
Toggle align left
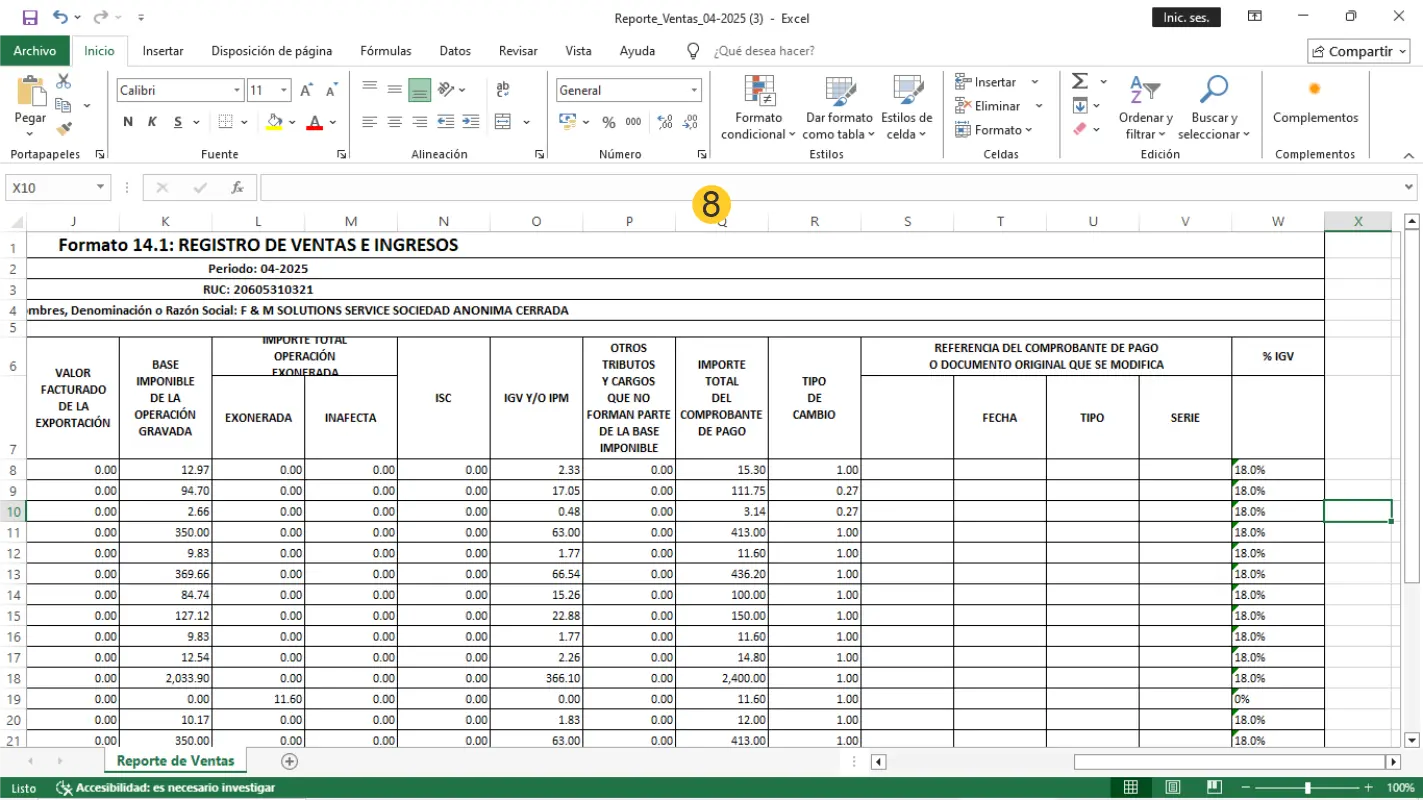[x=370, y=122]
